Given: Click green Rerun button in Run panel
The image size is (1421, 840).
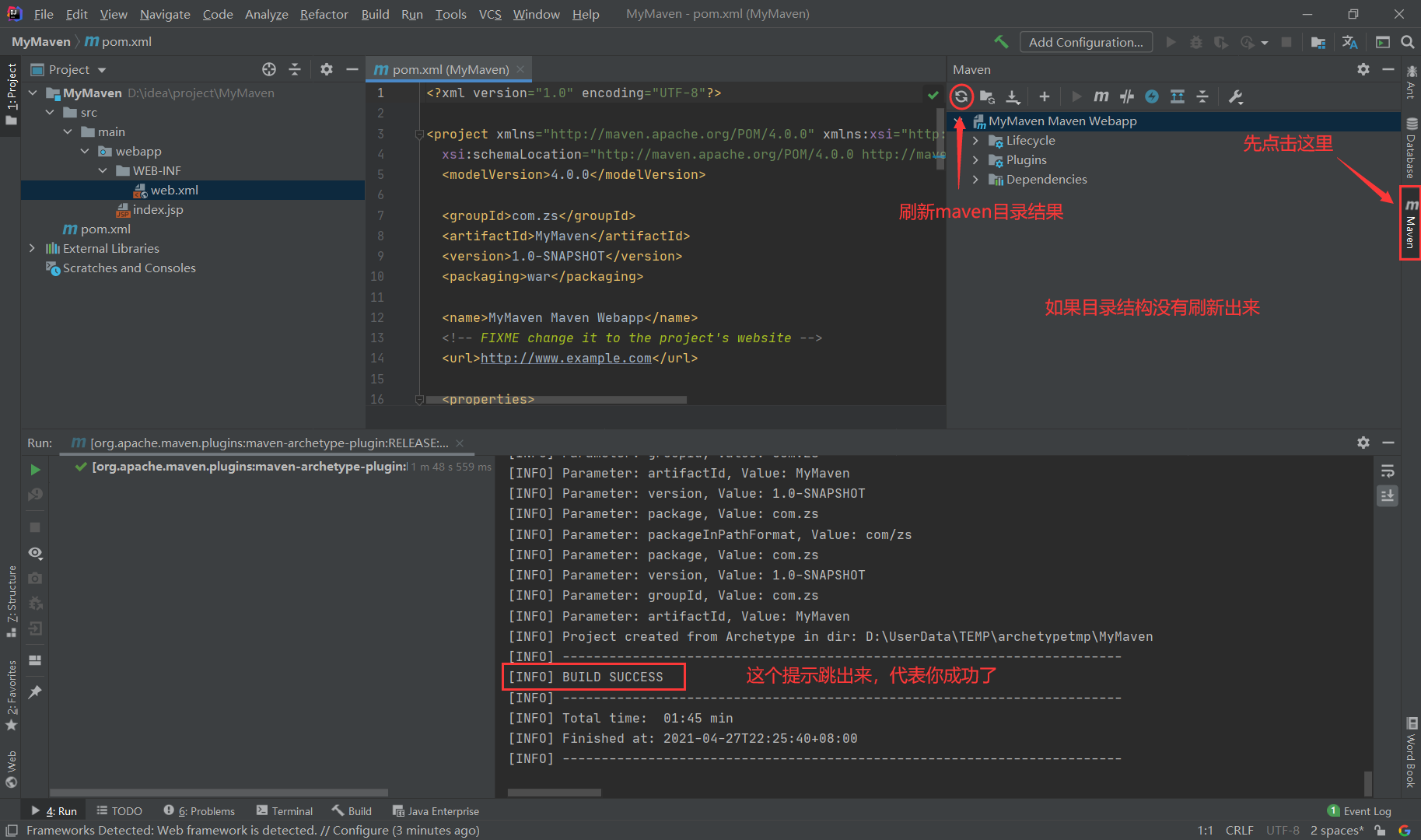Looking at the screenshot, I should point(35,470).
